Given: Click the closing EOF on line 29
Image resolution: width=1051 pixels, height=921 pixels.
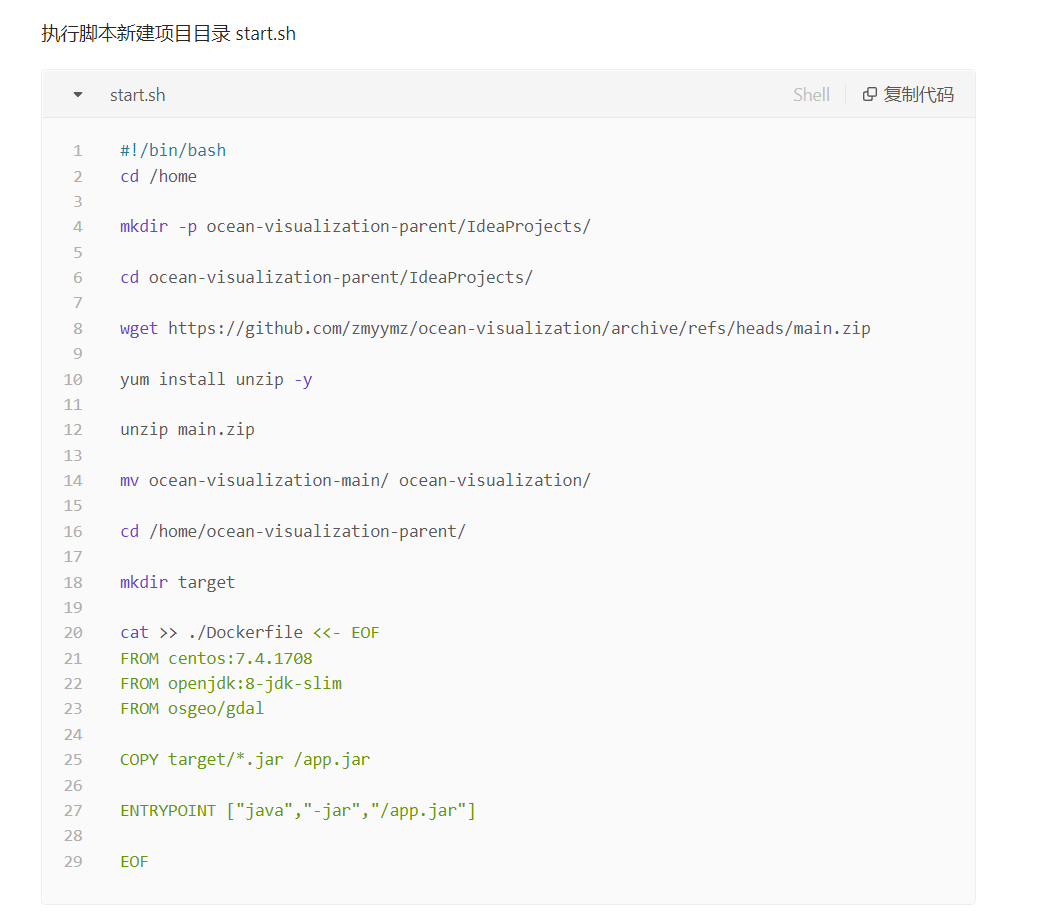Looking at the screenshot, I should 133,861.
